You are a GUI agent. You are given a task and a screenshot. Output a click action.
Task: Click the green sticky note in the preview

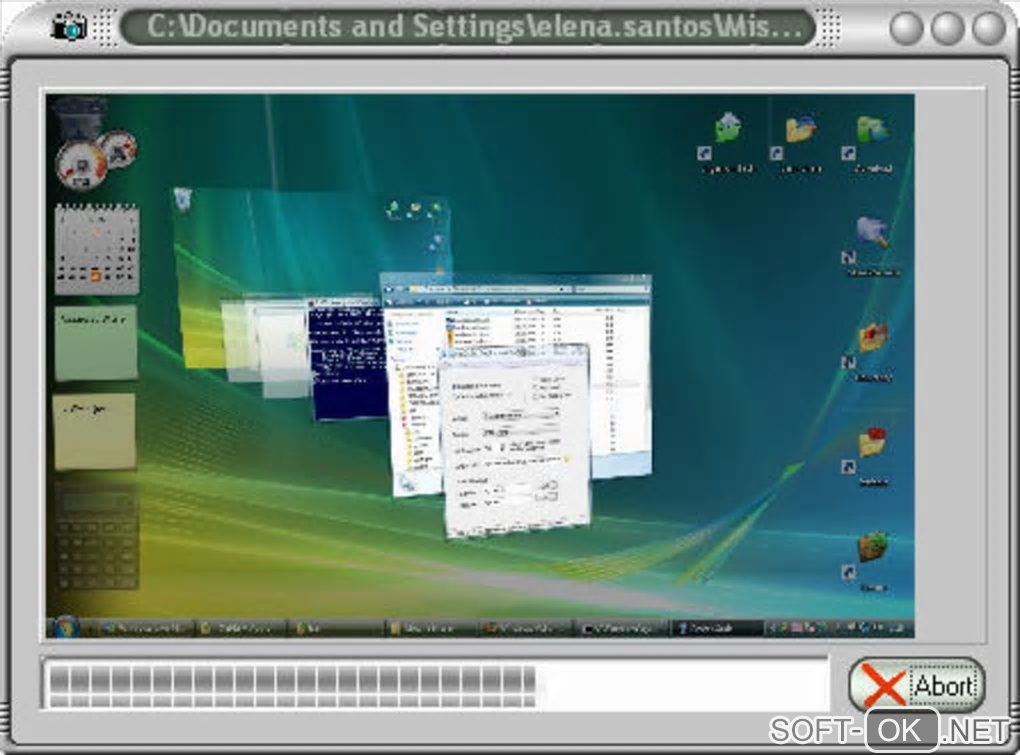point(96,343)
